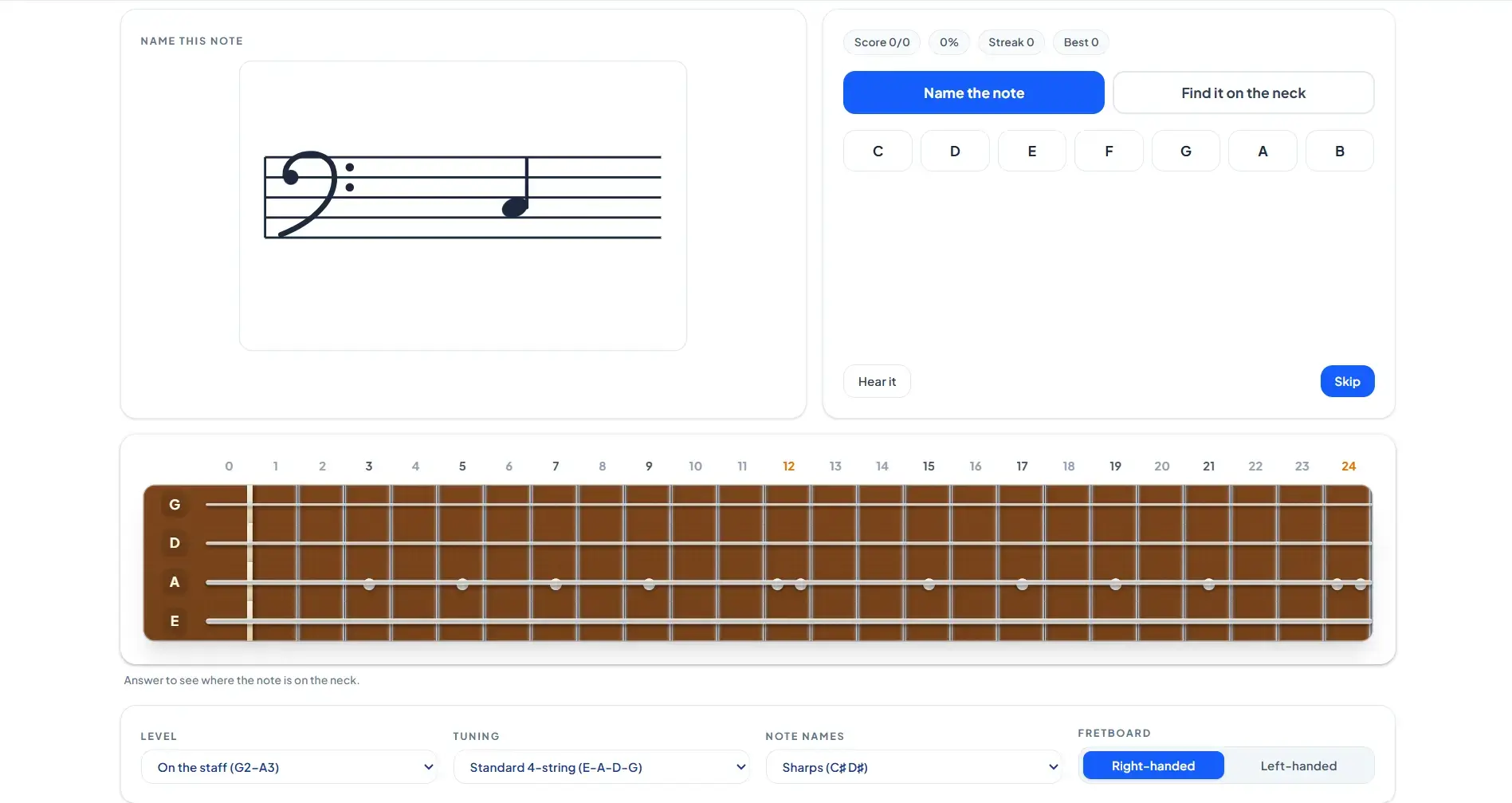Open the Tuning dropdown
This screenshot has width=1512, height=803.
[x=601, y=767]
